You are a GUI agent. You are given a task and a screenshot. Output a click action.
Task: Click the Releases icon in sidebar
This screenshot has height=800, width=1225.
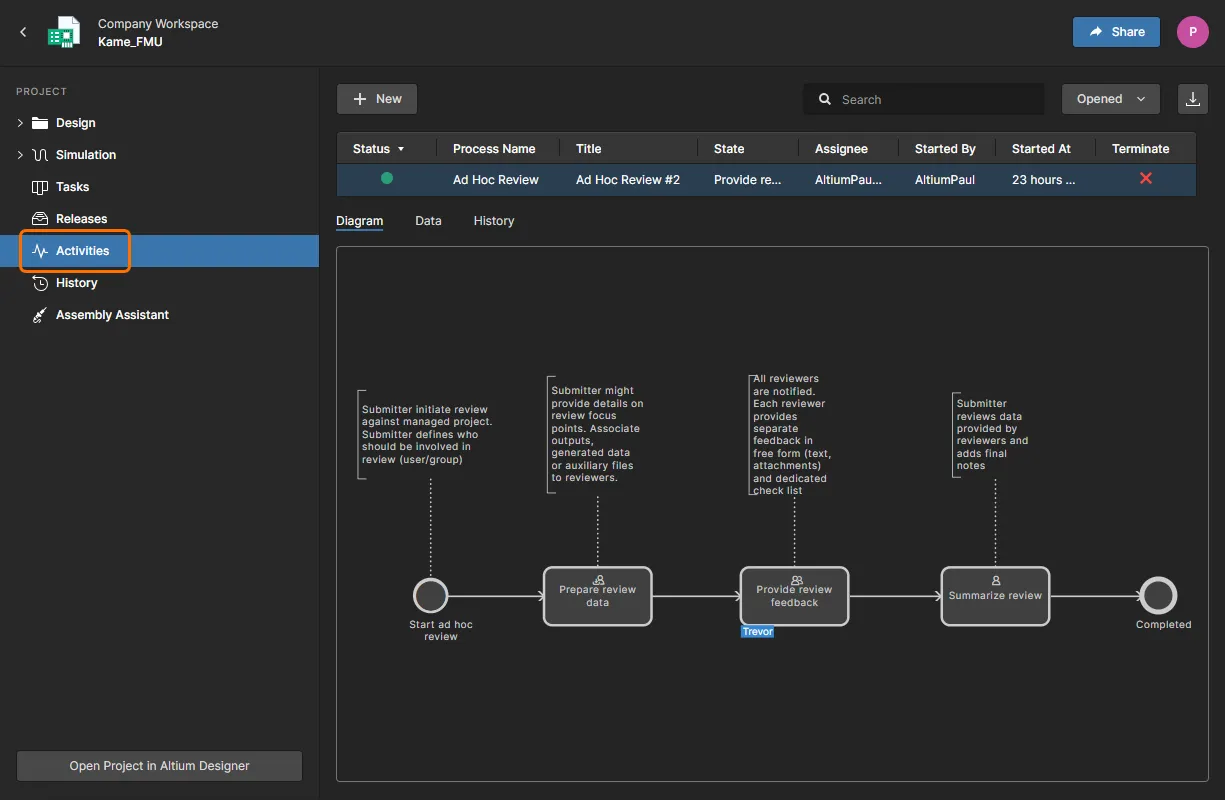[x=40, y=219]
